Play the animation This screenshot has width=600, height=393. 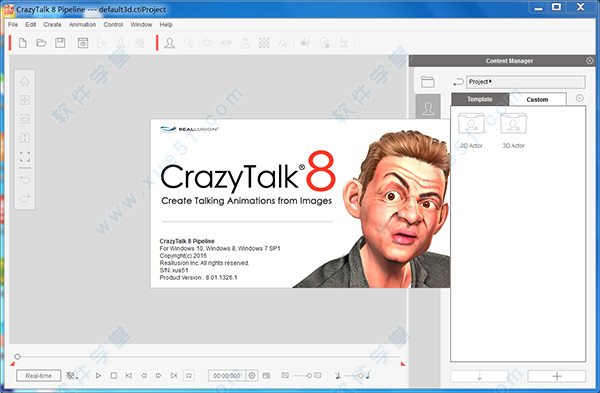(98, 376)
